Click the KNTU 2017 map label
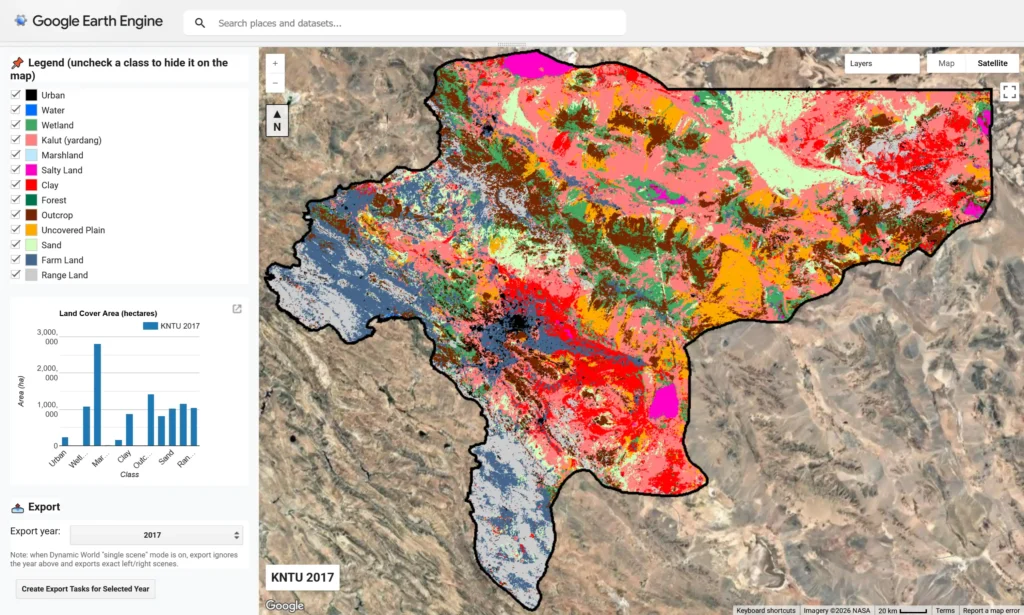Image resolution: width=1024 pixels, height=615 pixels. [302, 577]
